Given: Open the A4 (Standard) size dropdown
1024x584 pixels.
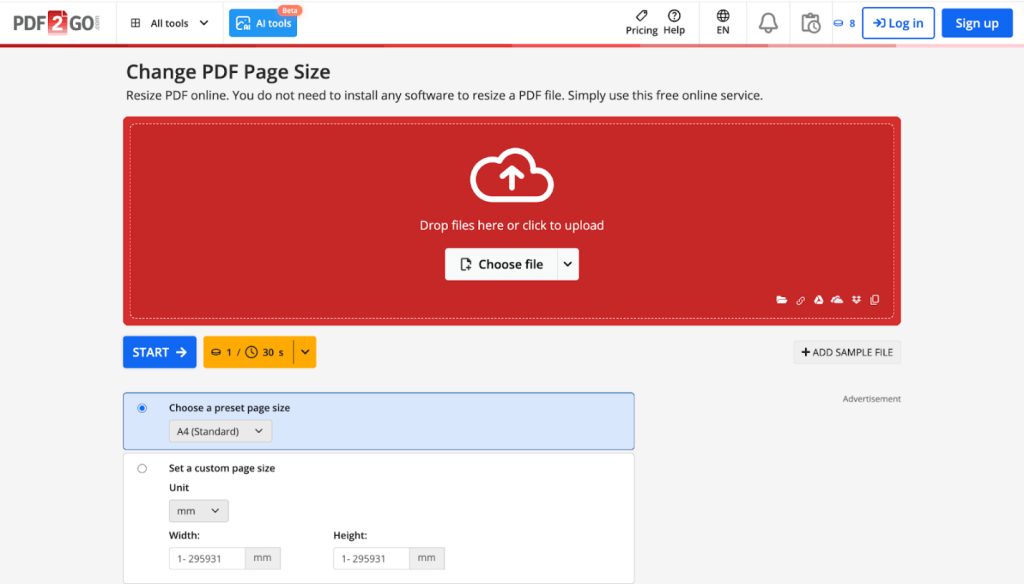Looking at the screenshot, I should [x=220, y=430].
